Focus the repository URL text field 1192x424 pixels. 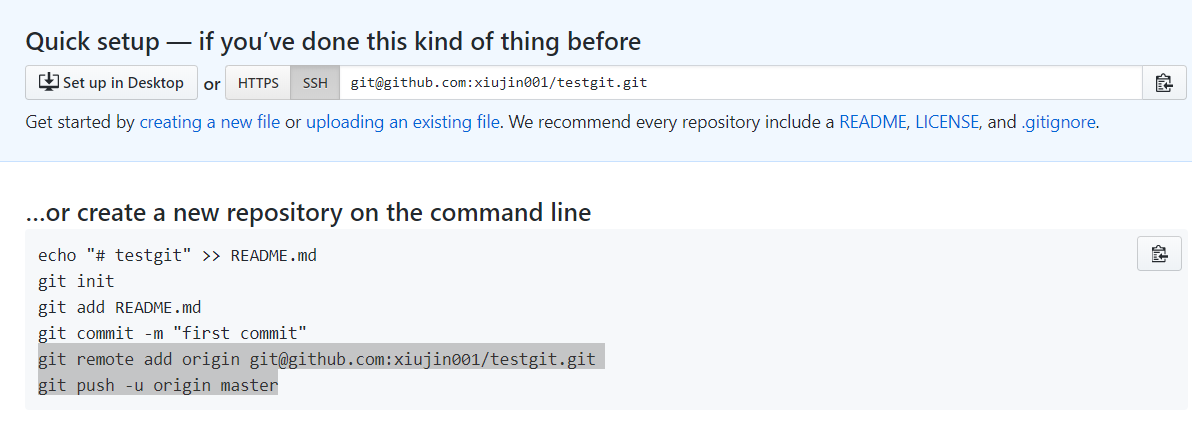tap(740, 83)
